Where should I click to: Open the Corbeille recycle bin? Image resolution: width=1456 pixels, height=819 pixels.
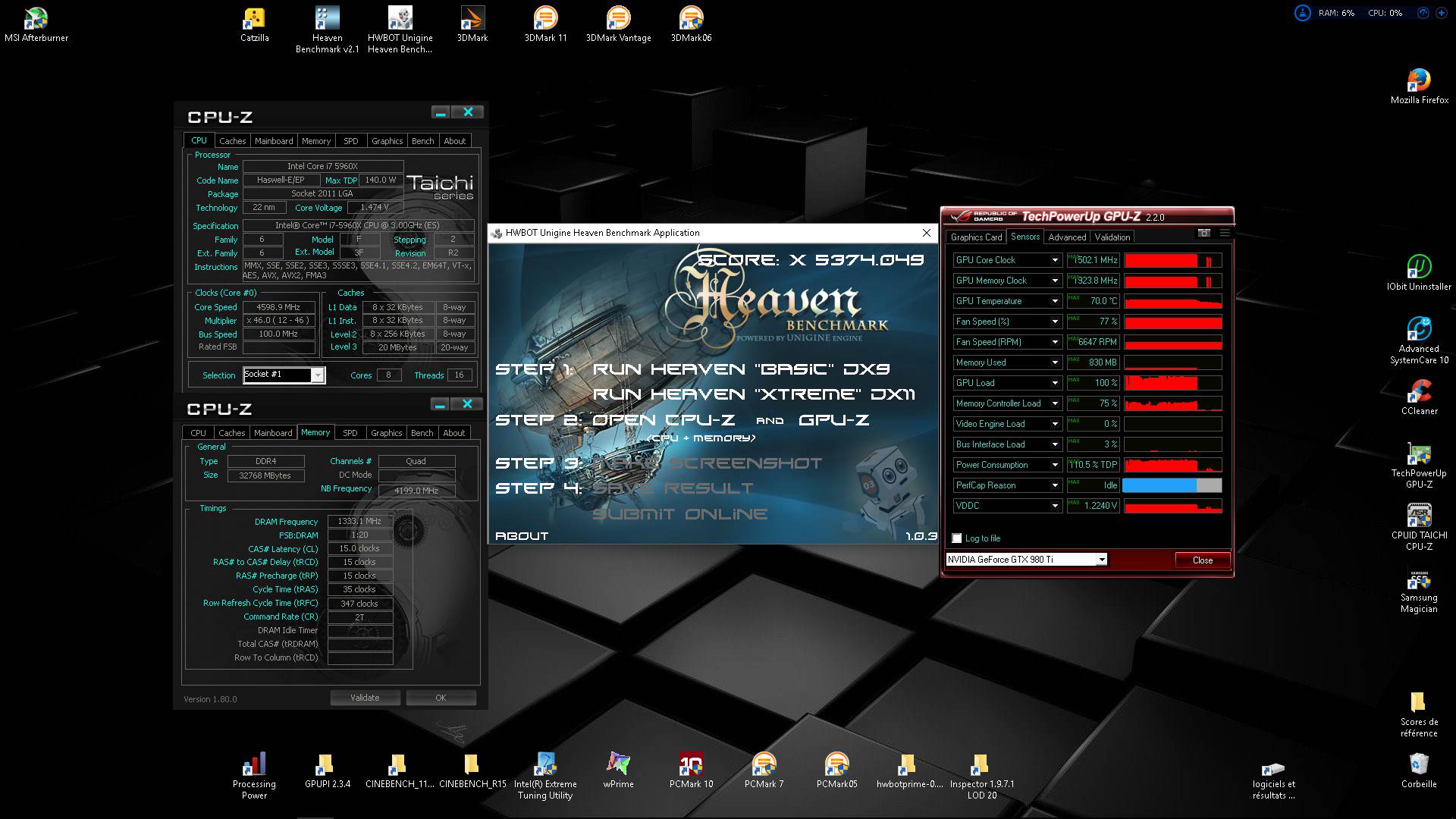1419,770
